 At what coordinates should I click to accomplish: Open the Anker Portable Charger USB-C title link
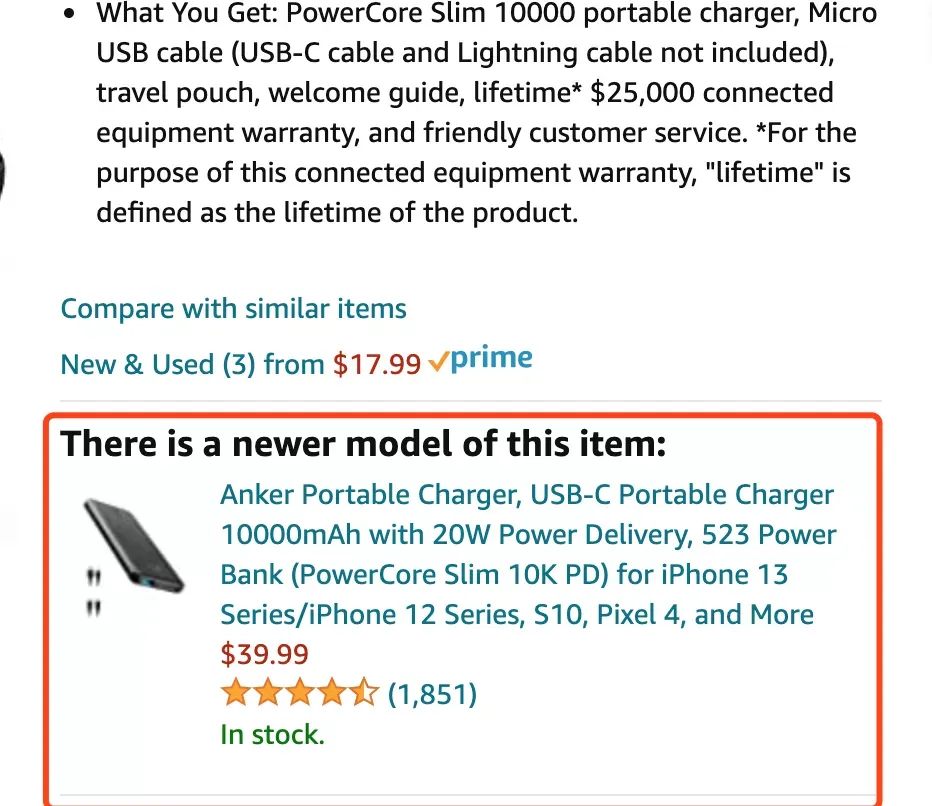528,555
